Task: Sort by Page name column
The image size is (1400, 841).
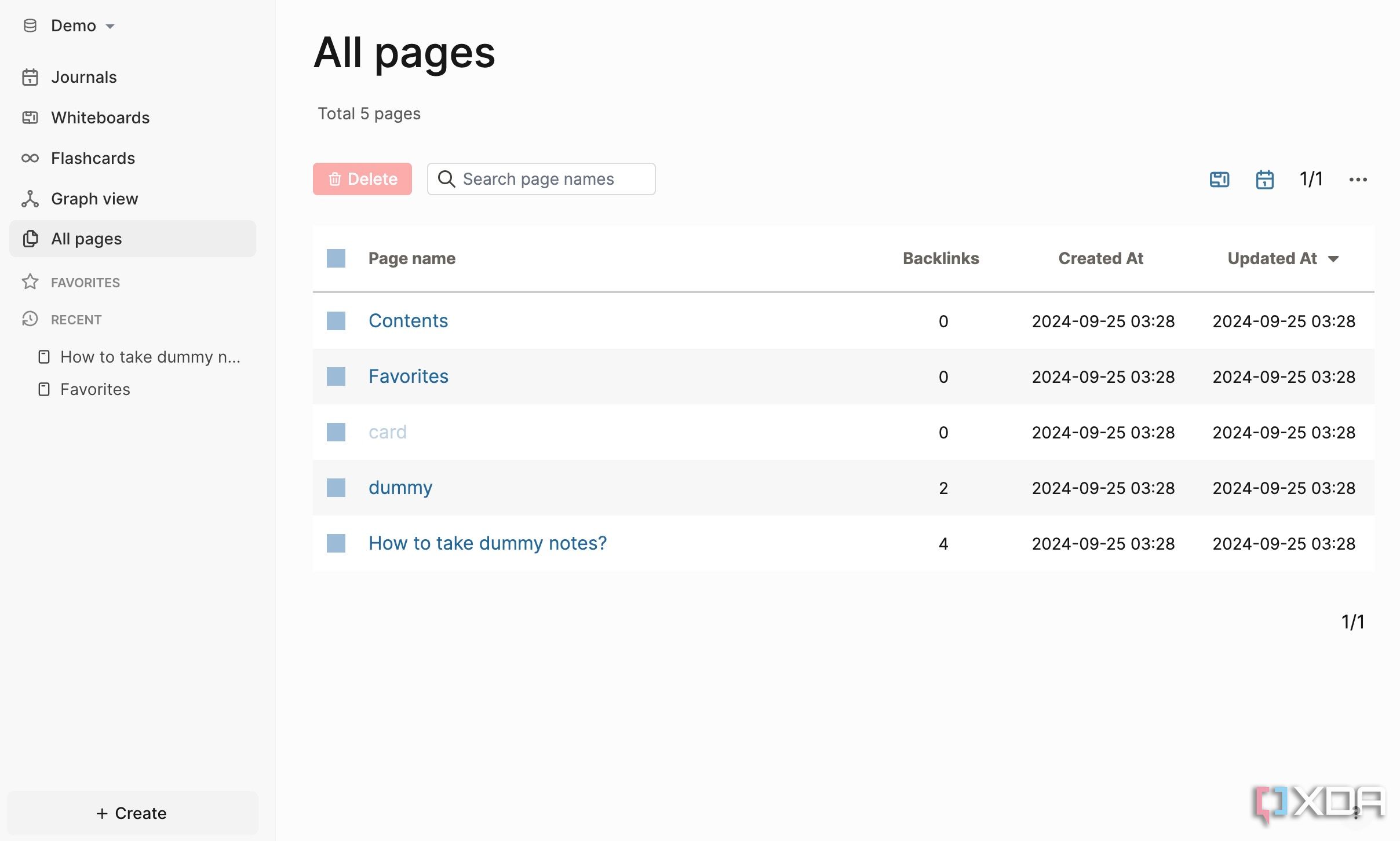Action: click(412, 258)
